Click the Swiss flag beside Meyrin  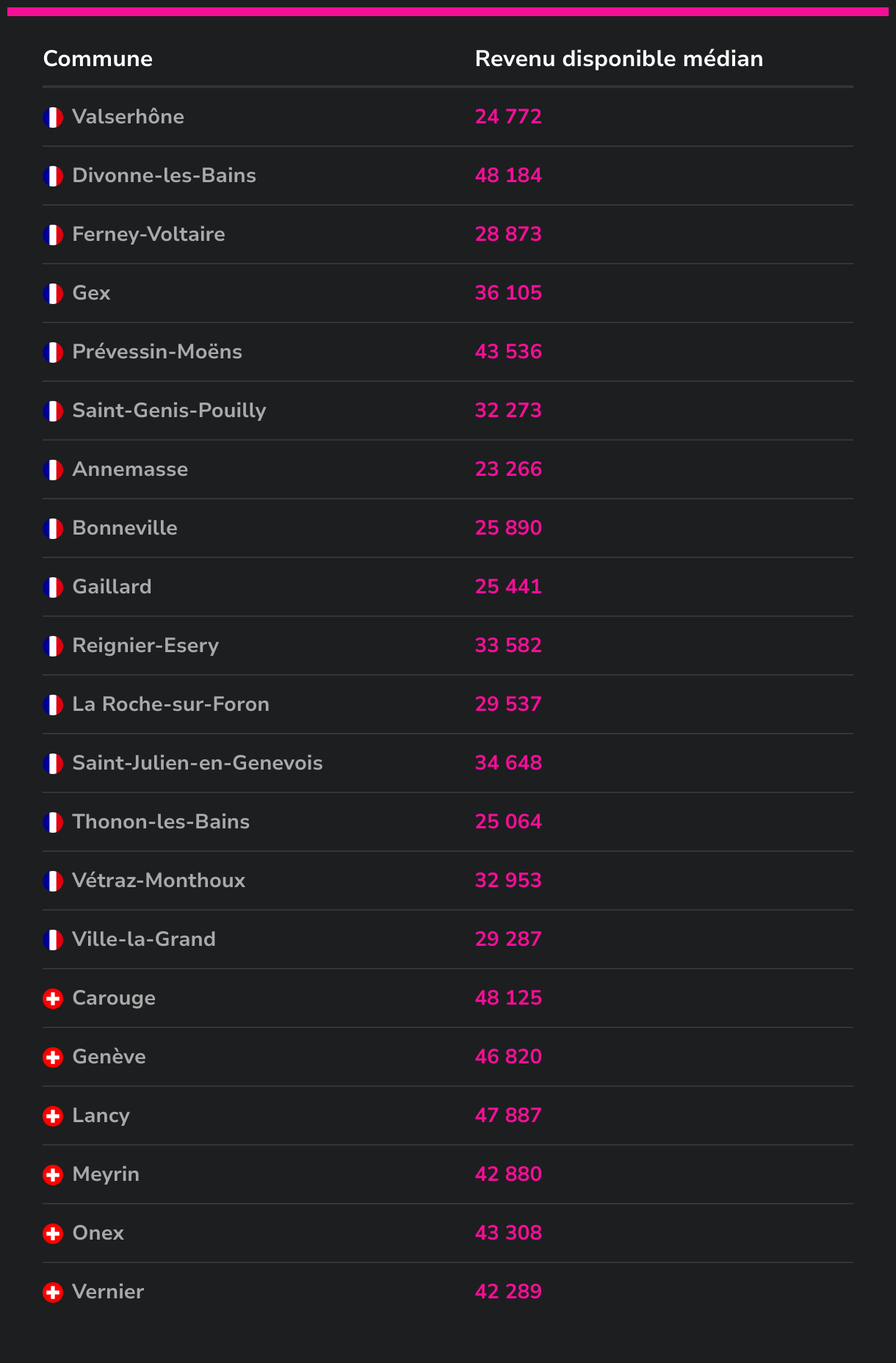coord(53,1175)
